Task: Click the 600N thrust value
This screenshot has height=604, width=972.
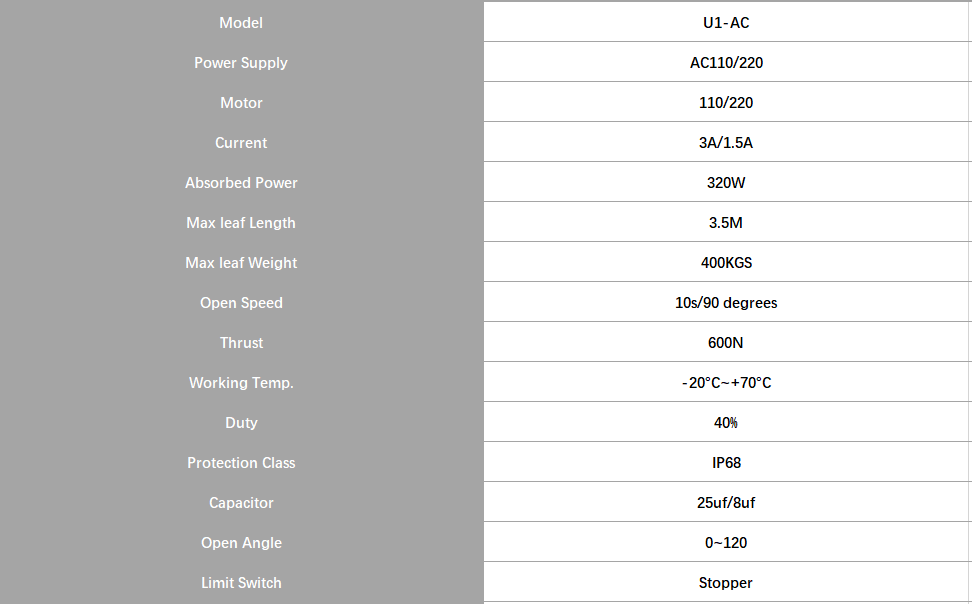Action: pos(726,342)
